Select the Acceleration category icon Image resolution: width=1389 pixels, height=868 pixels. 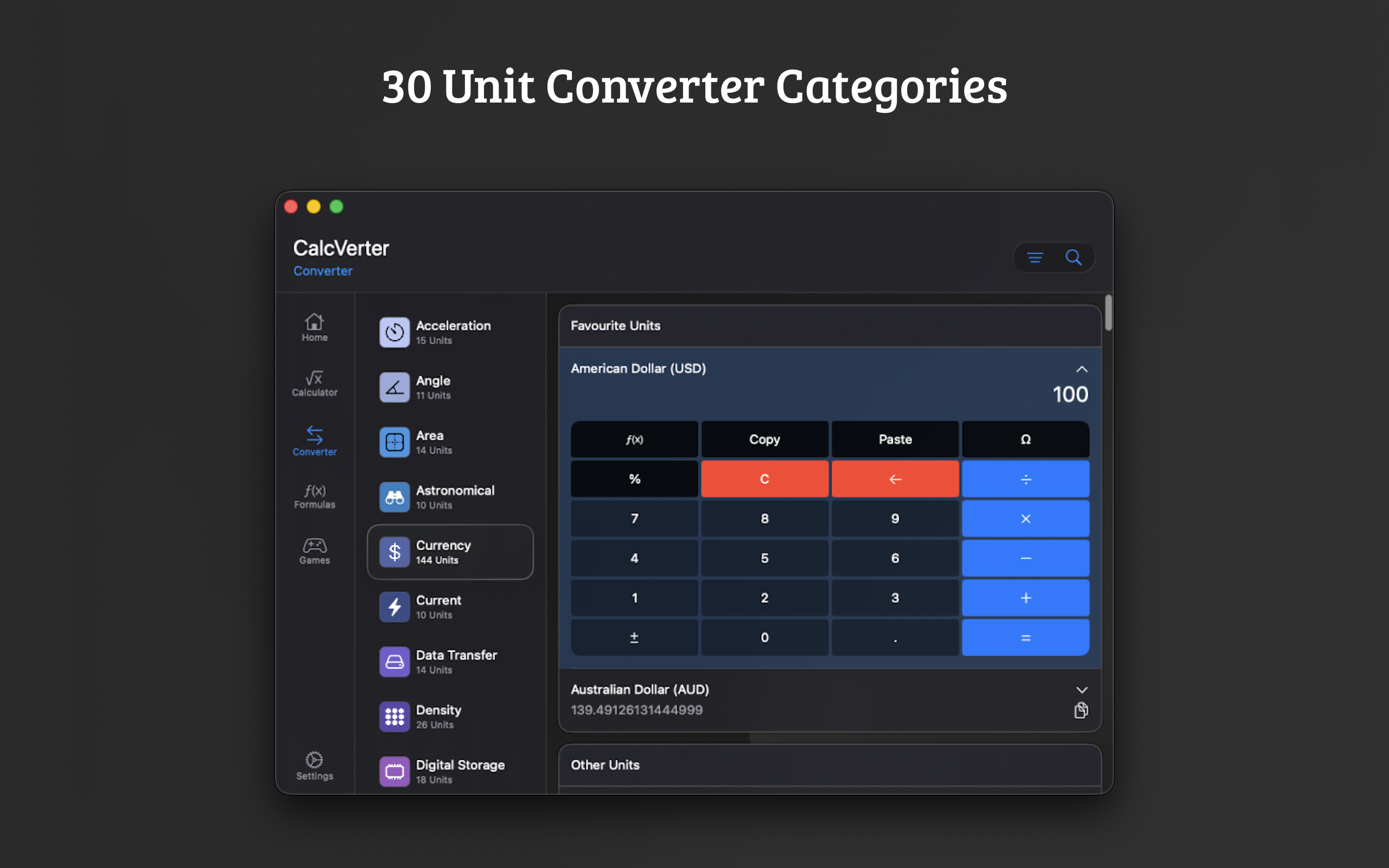(x=394, y=332)
